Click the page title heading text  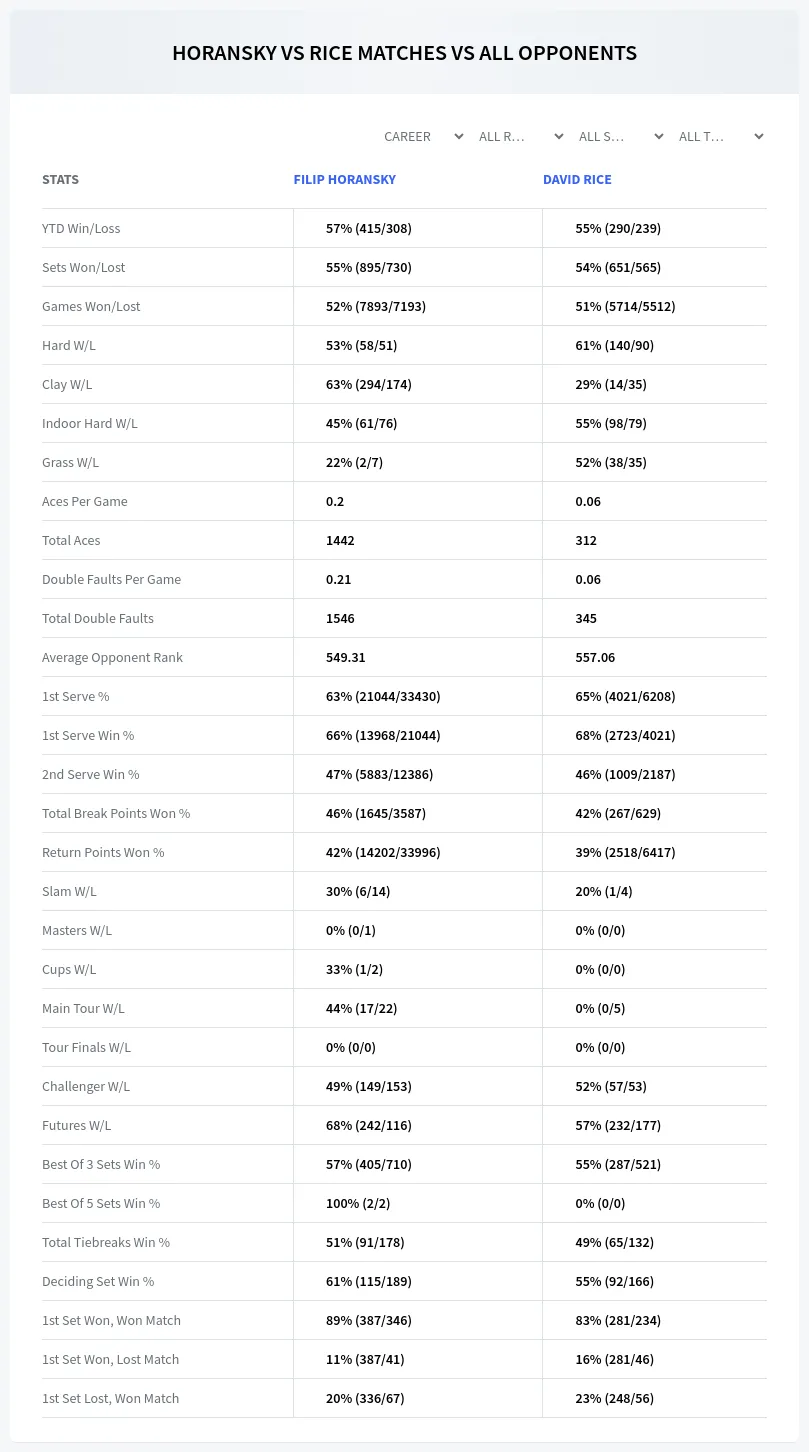pyautogui.click(x=404, y=53)
